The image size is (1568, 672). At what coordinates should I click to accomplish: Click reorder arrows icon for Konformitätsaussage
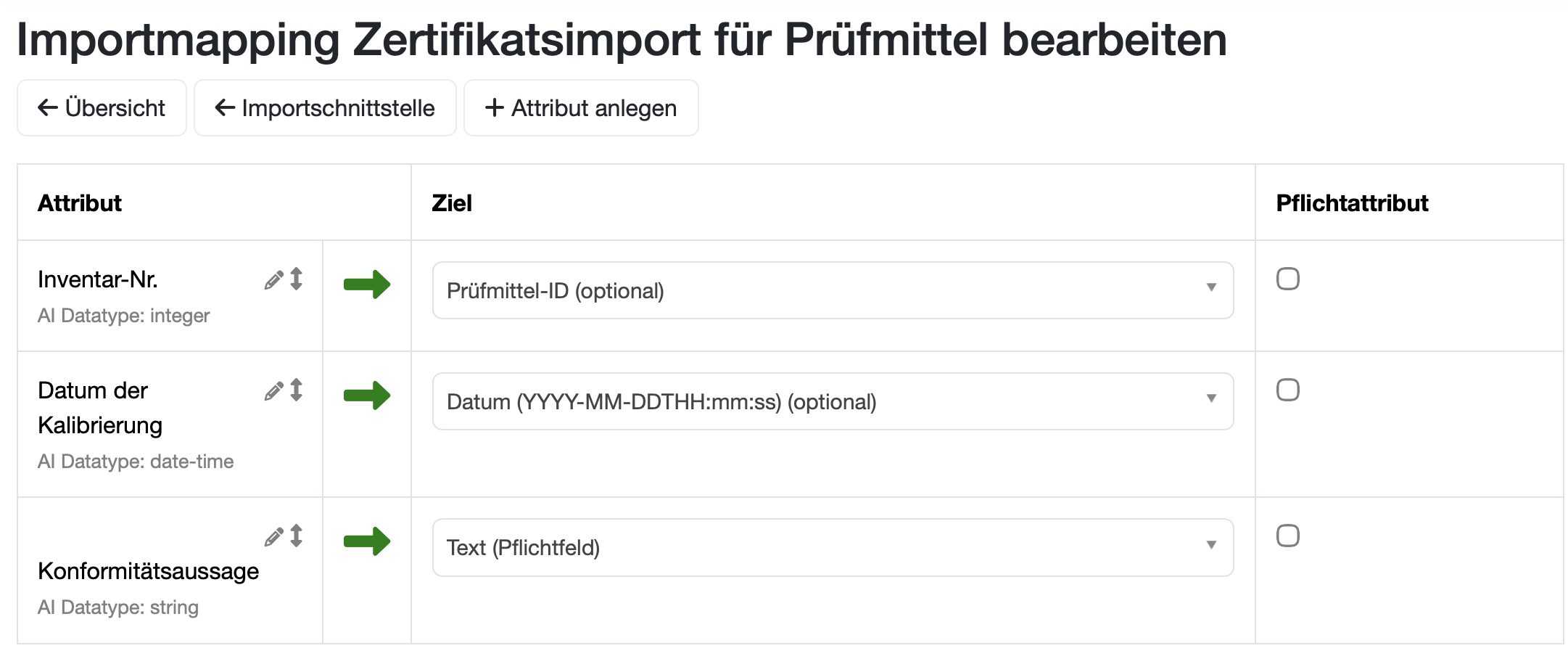[296, 536]
